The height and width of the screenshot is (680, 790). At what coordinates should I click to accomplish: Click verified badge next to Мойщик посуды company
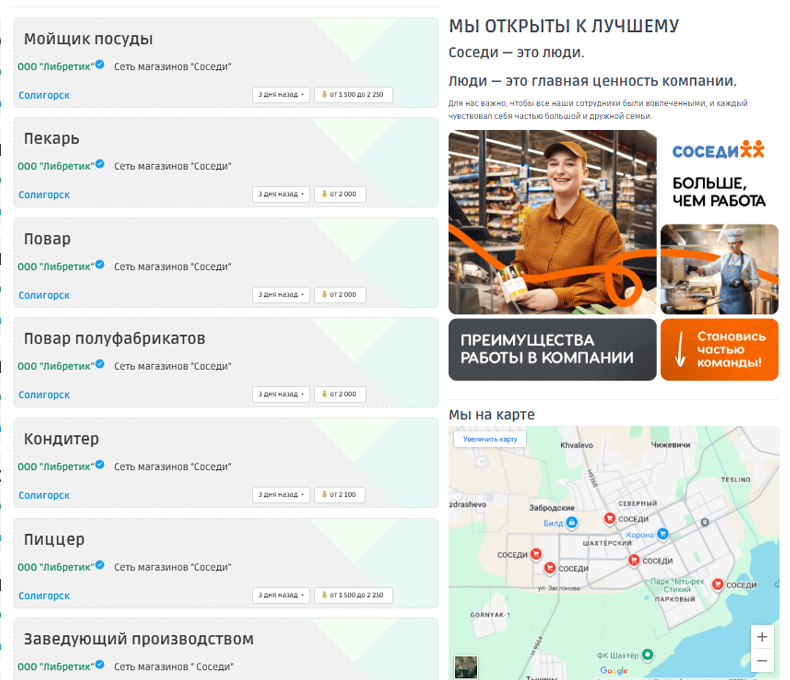pos(100,64)
